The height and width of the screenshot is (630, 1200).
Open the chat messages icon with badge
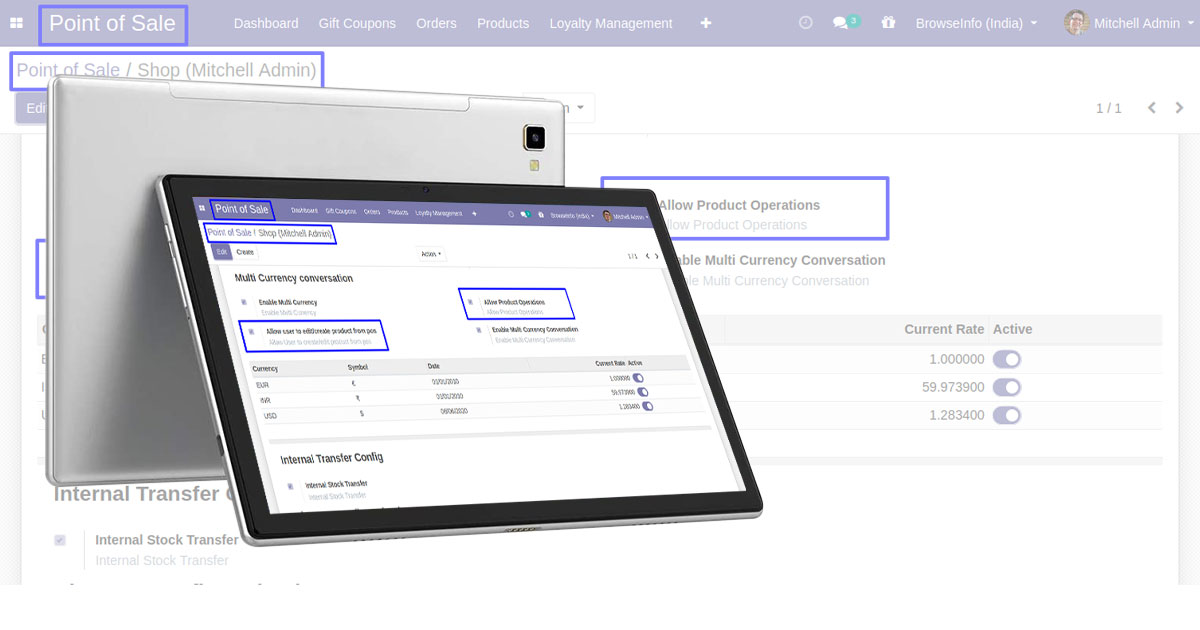click(x=842, y=23)
